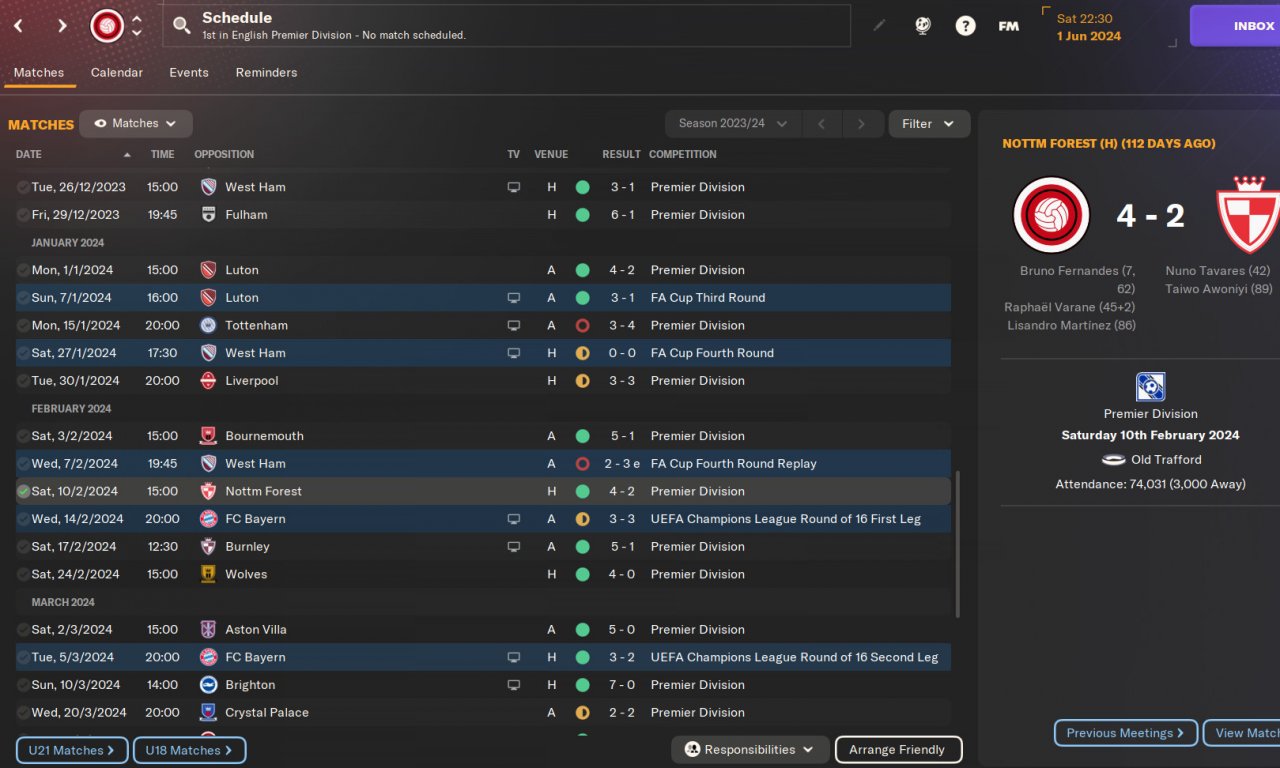Sort by the COMPETITION column header
The width and height of the screenshot is (1280, 768).
pos(683,155)
